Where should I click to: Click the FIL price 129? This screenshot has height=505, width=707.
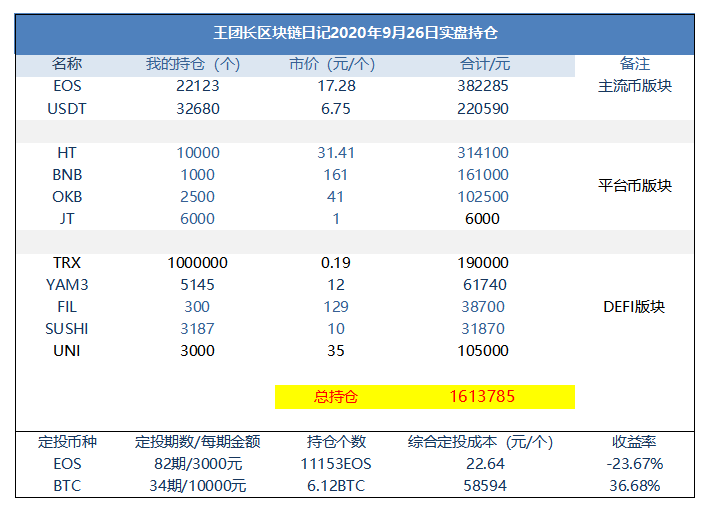[336, 307]
